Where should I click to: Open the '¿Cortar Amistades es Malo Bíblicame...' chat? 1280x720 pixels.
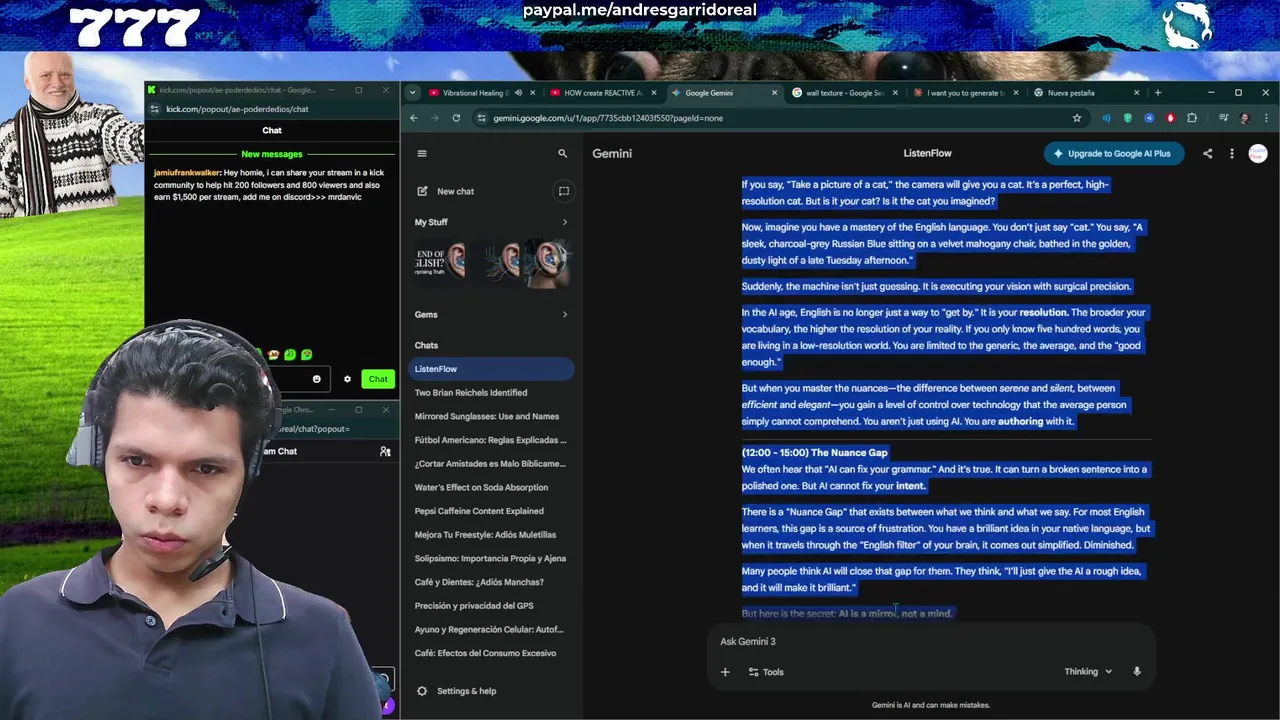tap(490, 463)
